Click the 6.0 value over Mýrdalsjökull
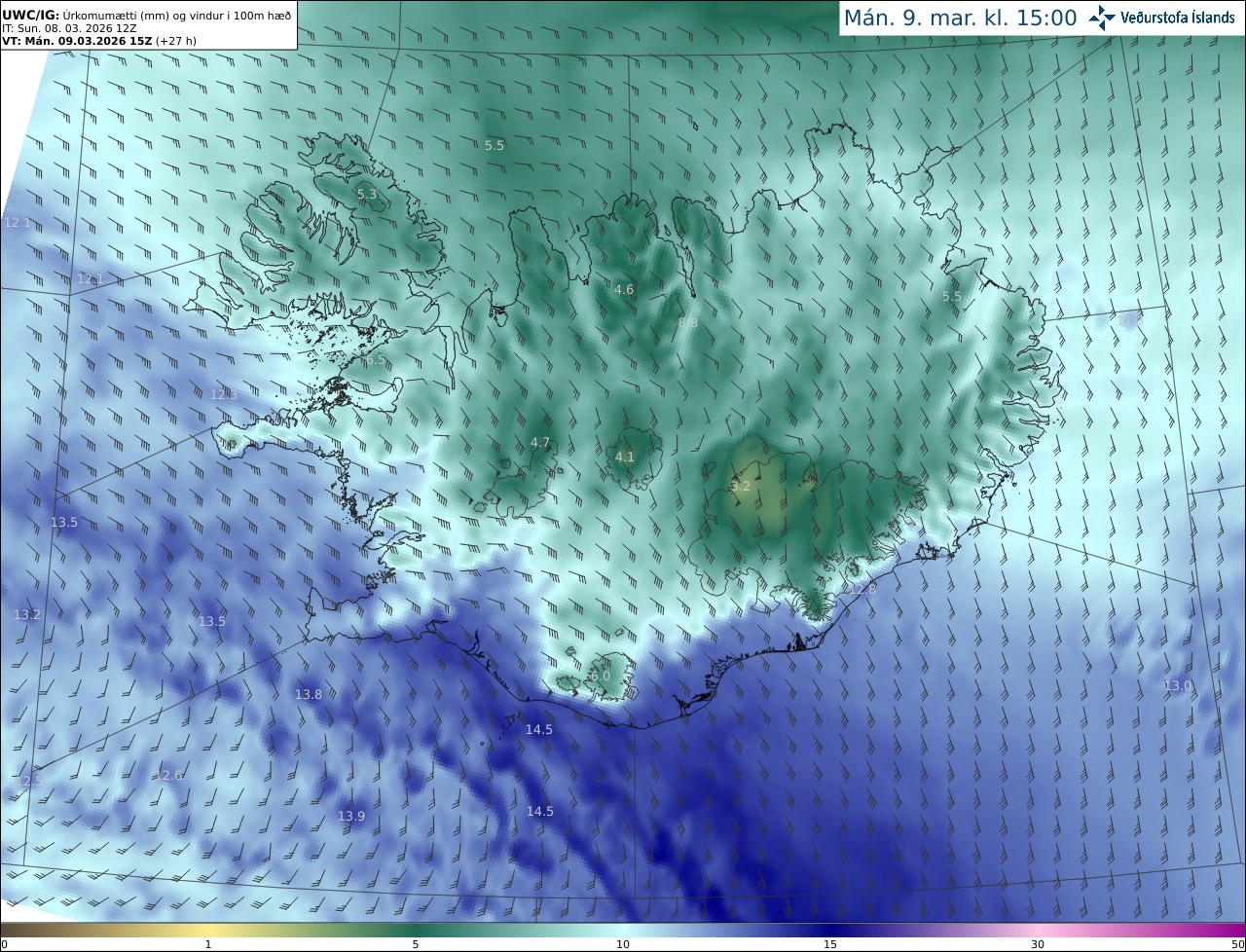The width and height of the screenshot is (1246, 952). click(x=601, y=676)
